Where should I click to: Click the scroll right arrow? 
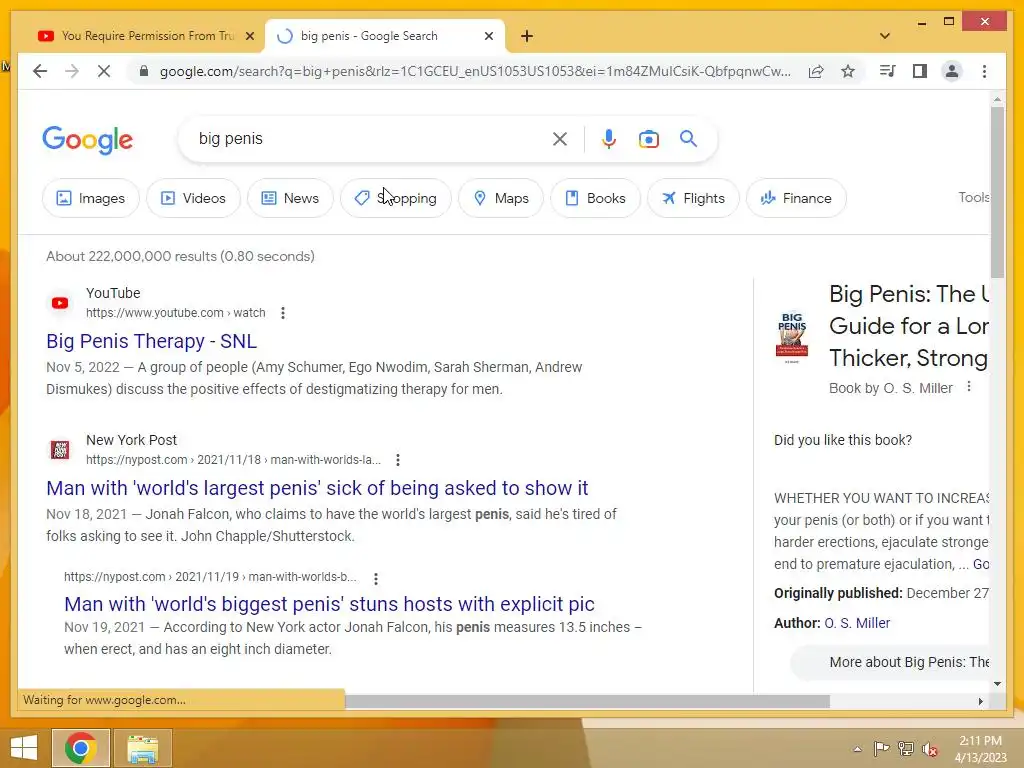pos(980,701)
